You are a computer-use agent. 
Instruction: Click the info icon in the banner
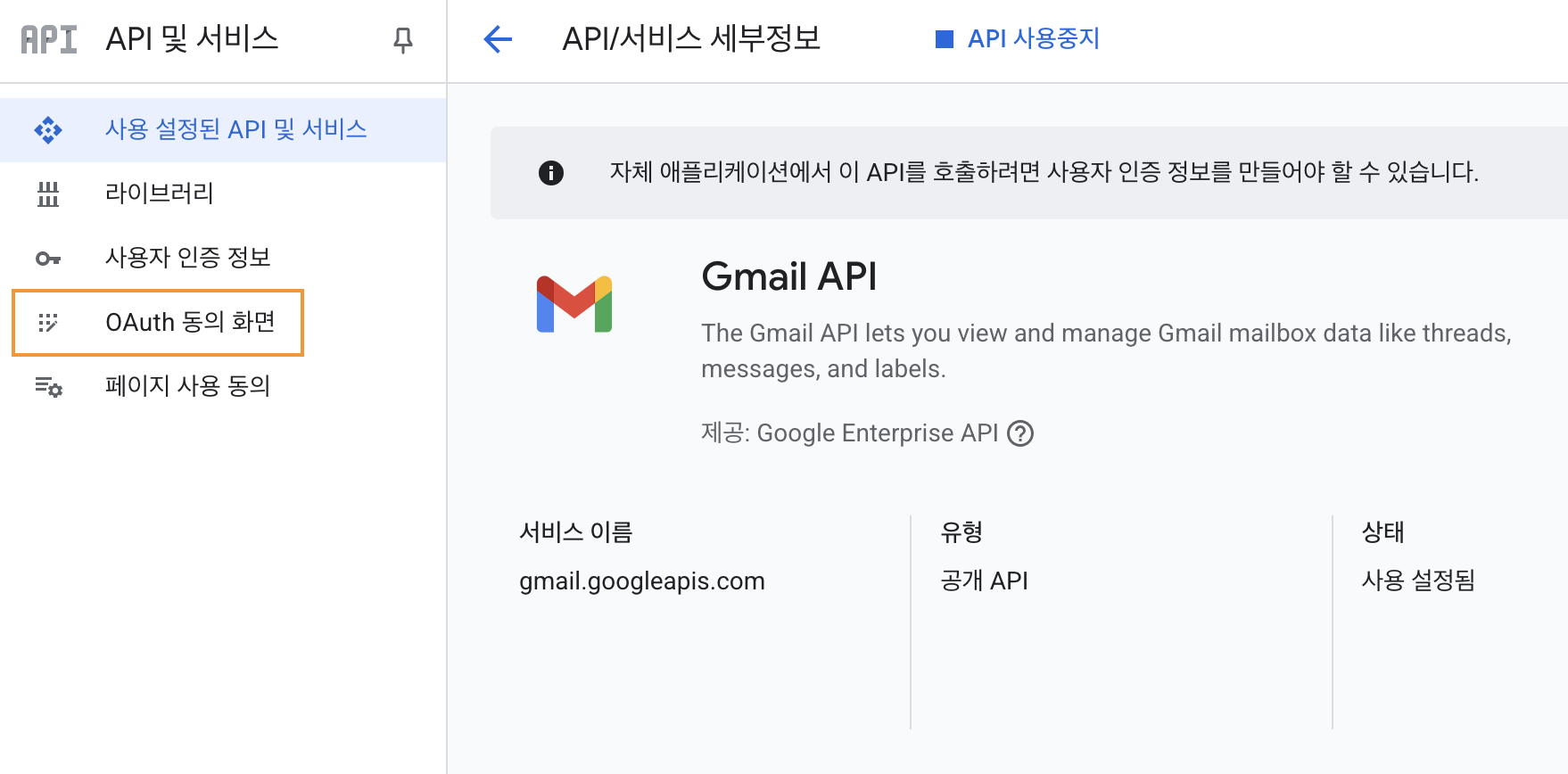(551, 173)
